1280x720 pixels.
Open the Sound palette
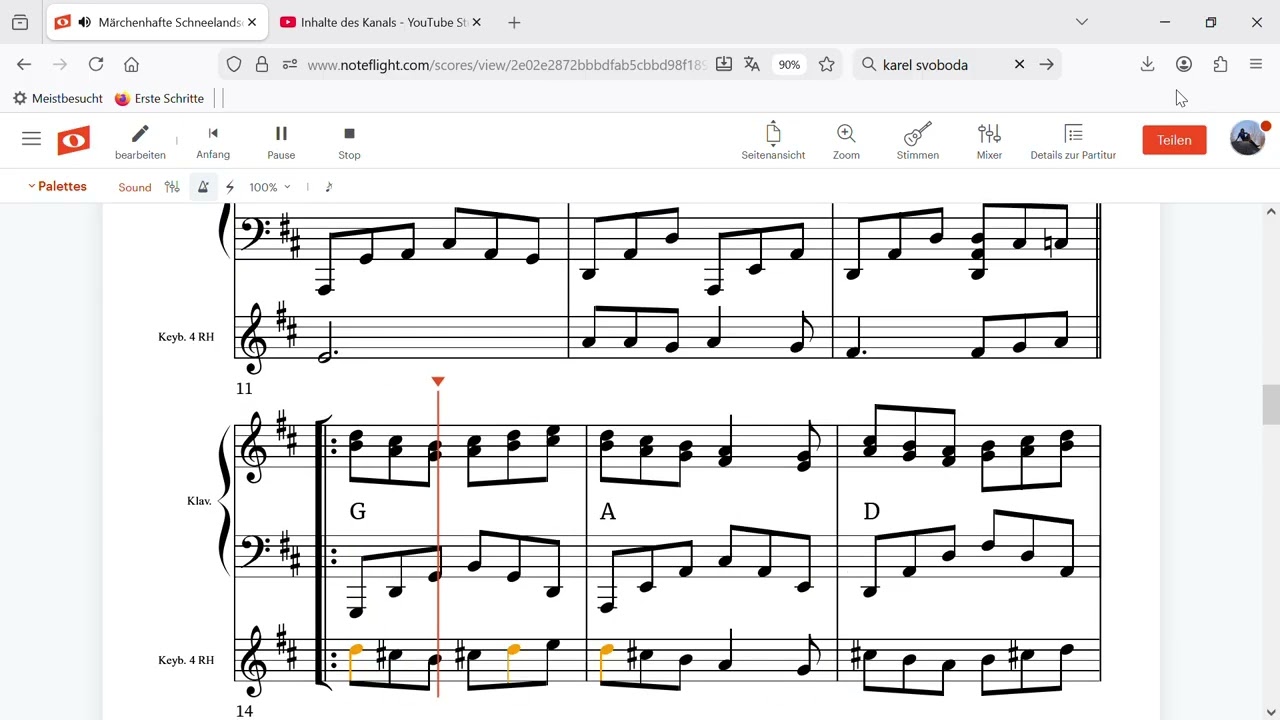click(135, 187)
